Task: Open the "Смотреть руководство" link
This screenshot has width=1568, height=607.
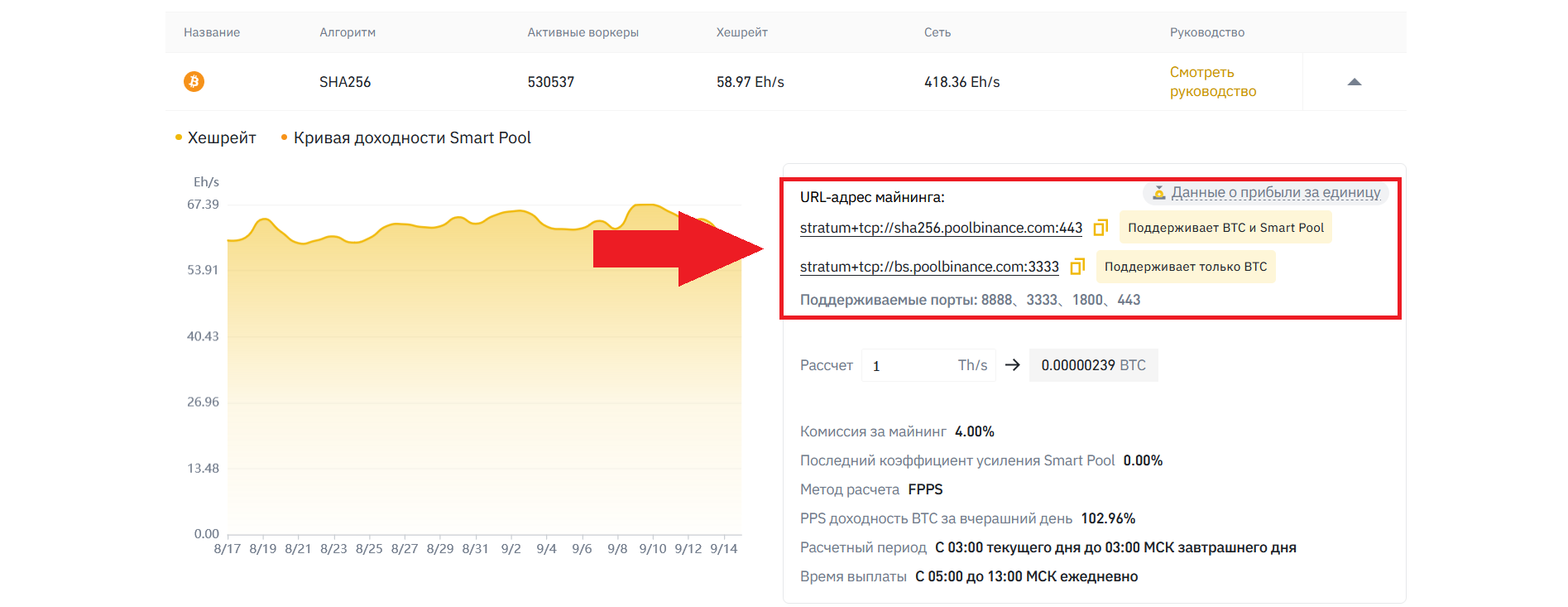Action: click(1212, 82)
